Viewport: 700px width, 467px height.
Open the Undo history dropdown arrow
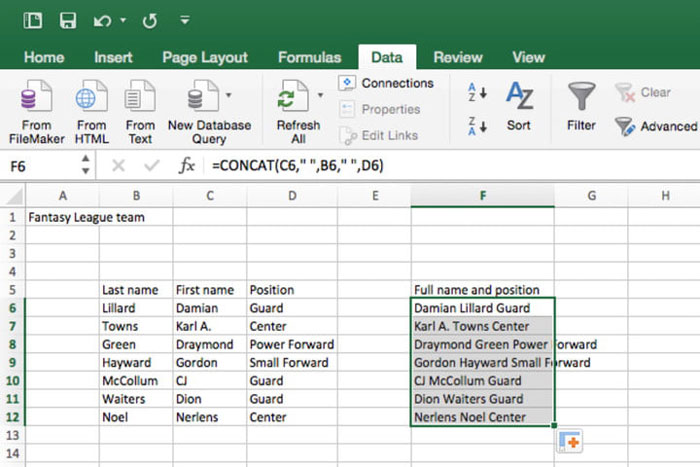click(123, 20)
